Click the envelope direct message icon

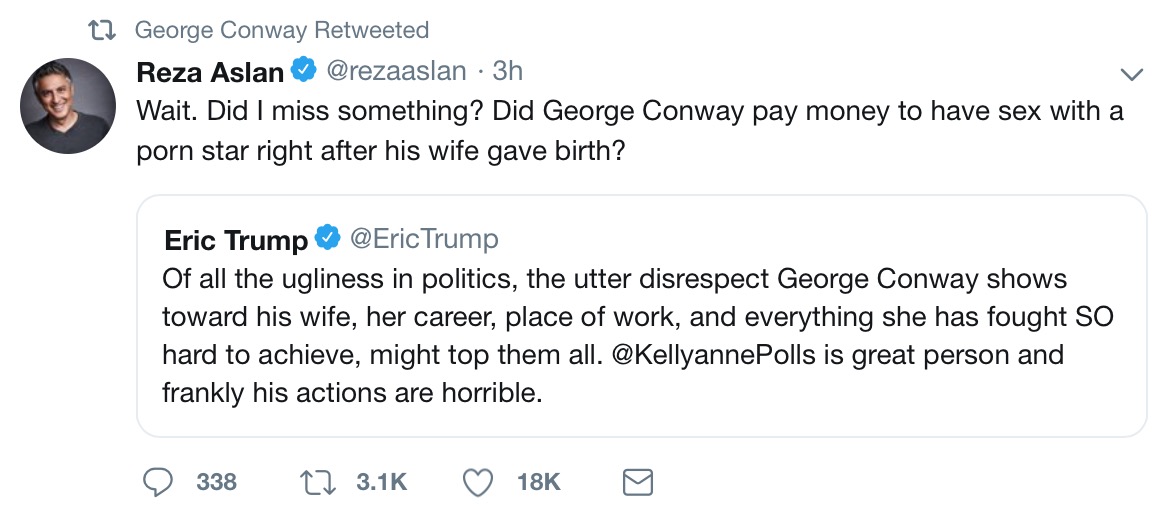638,483
